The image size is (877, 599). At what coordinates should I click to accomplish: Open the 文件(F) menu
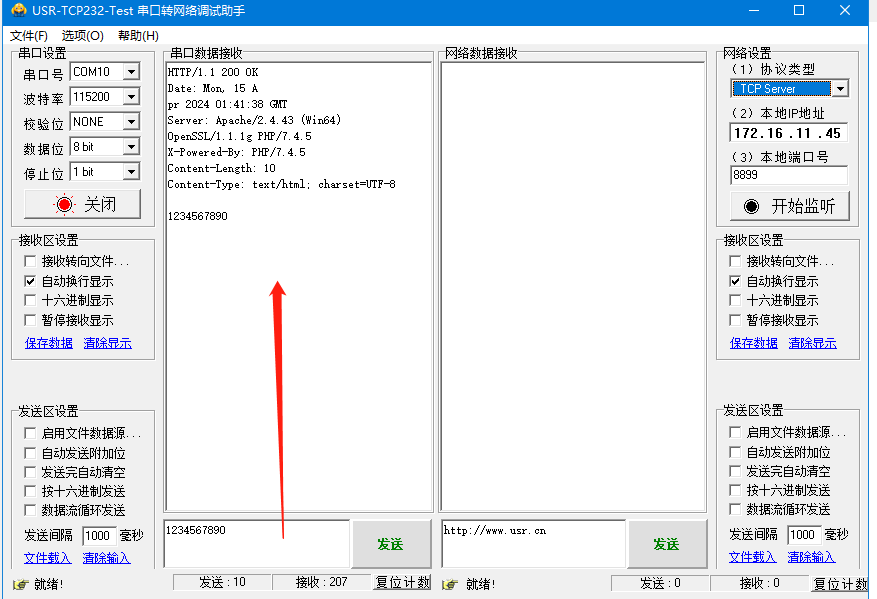coord(28,36)
